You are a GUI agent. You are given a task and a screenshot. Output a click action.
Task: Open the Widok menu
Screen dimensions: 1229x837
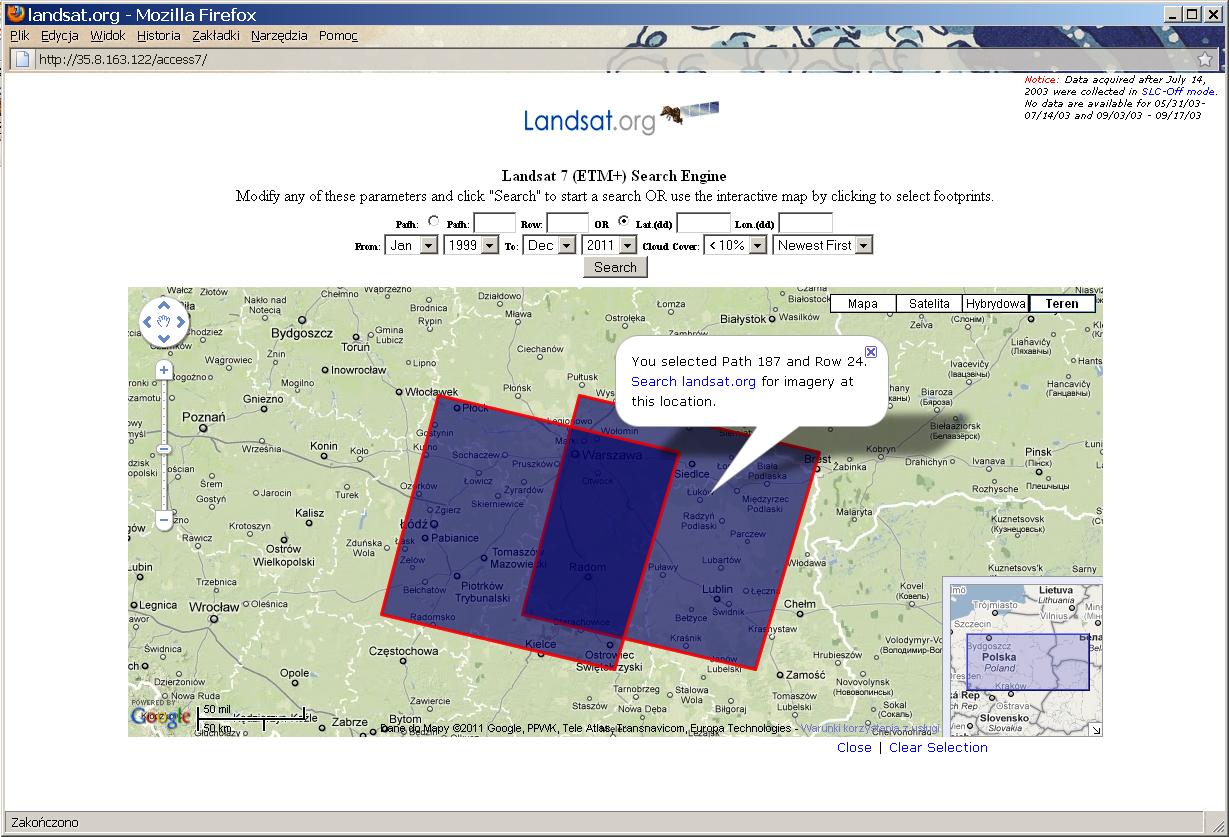(x=108, y=35)
